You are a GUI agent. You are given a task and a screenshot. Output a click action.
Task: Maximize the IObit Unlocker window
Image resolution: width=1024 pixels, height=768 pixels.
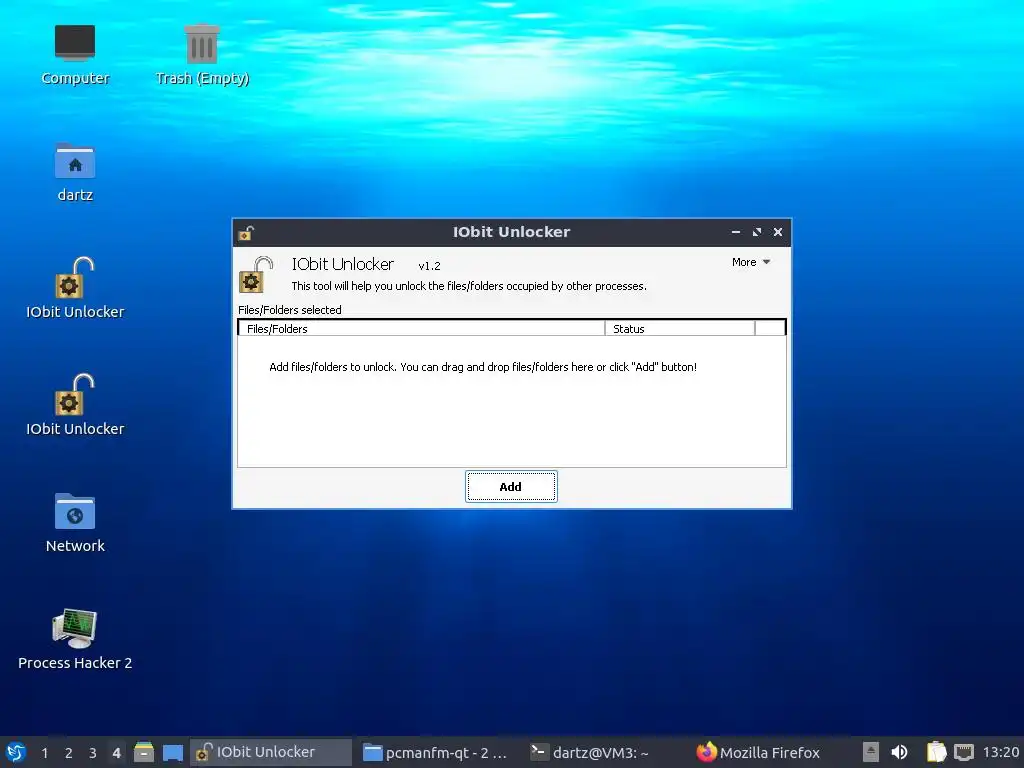coord(757,232)
